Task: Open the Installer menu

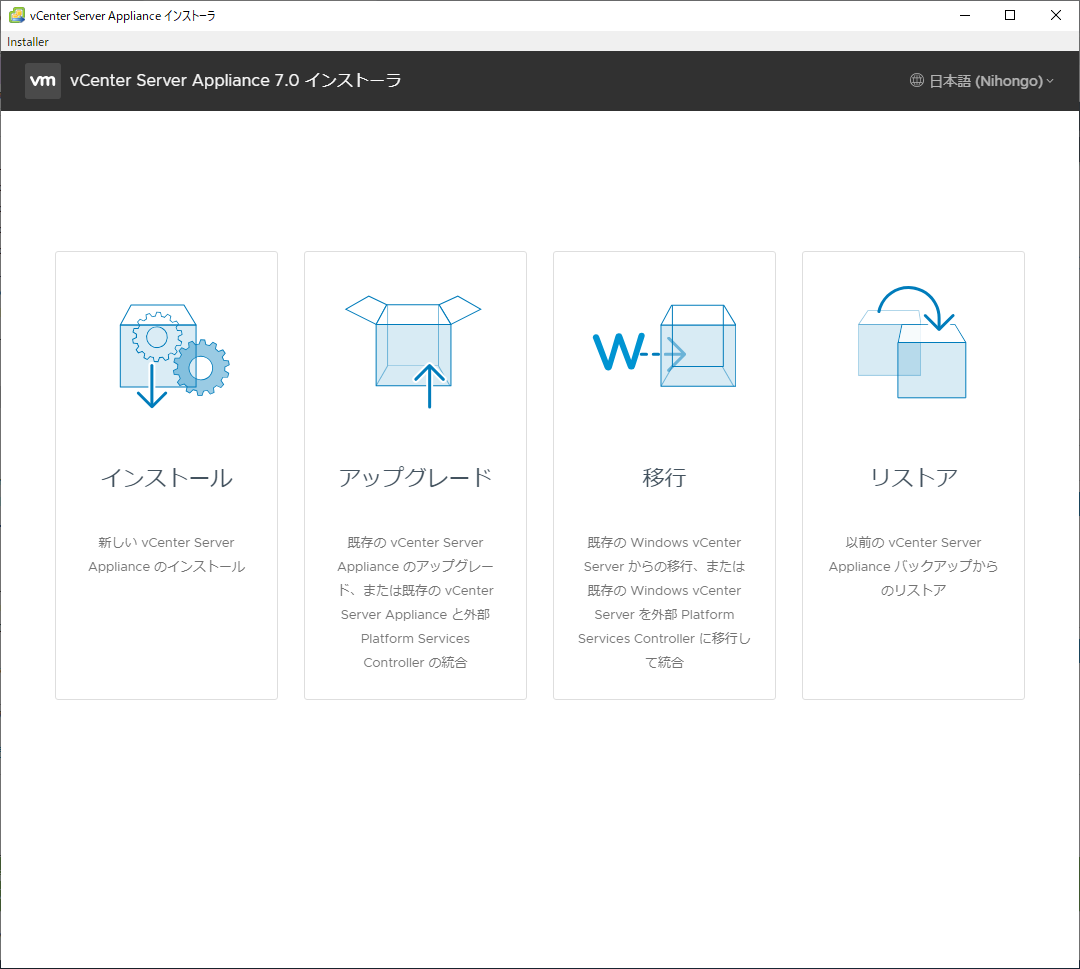Action: (28, 42)
